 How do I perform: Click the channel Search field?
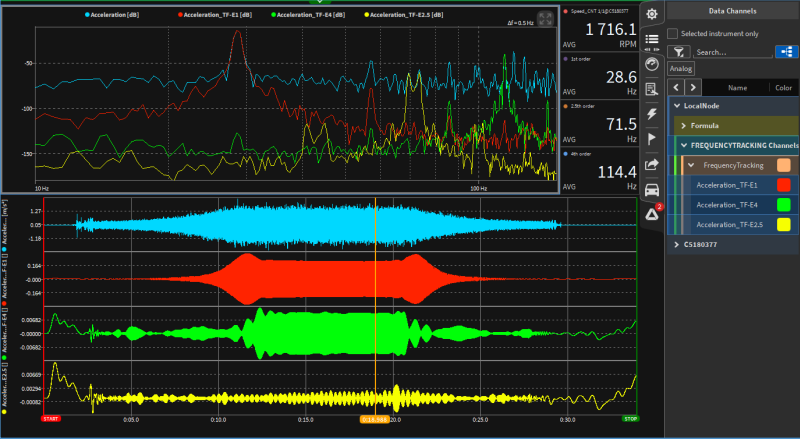point(730,51)
